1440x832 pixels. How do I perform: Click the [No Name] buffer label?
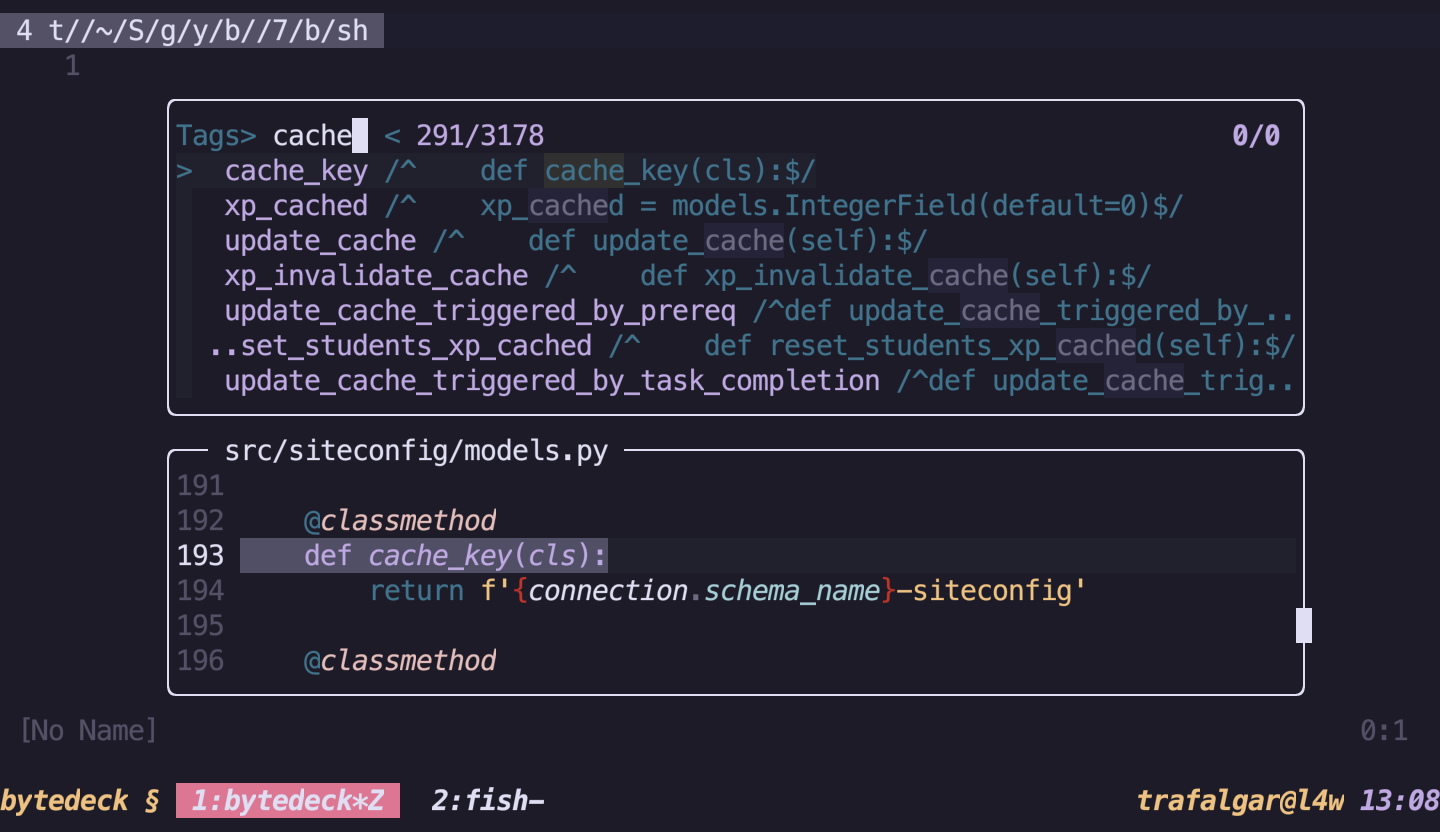tap(88, 730)
